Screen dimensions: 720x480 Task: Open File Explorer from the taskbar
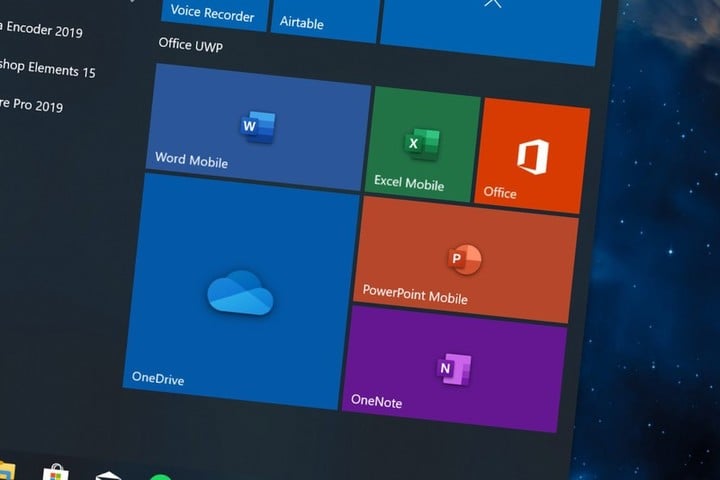click(6, 471)
